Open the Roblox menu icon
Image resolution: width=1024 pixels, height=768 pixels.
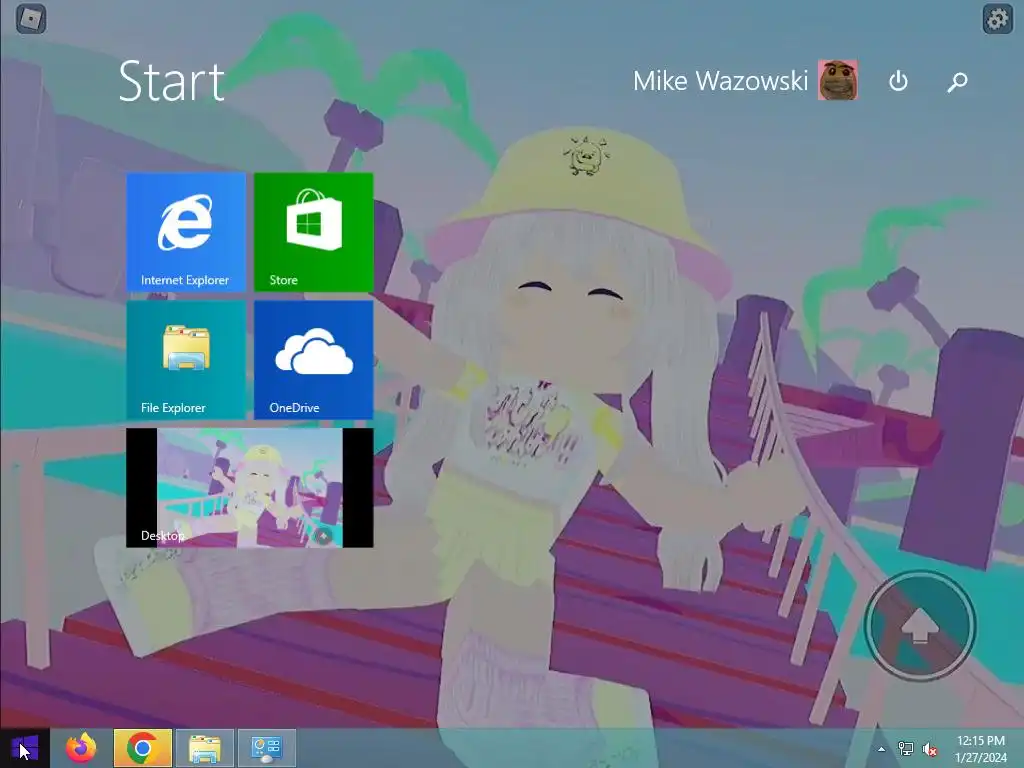(x=31, y=19)
